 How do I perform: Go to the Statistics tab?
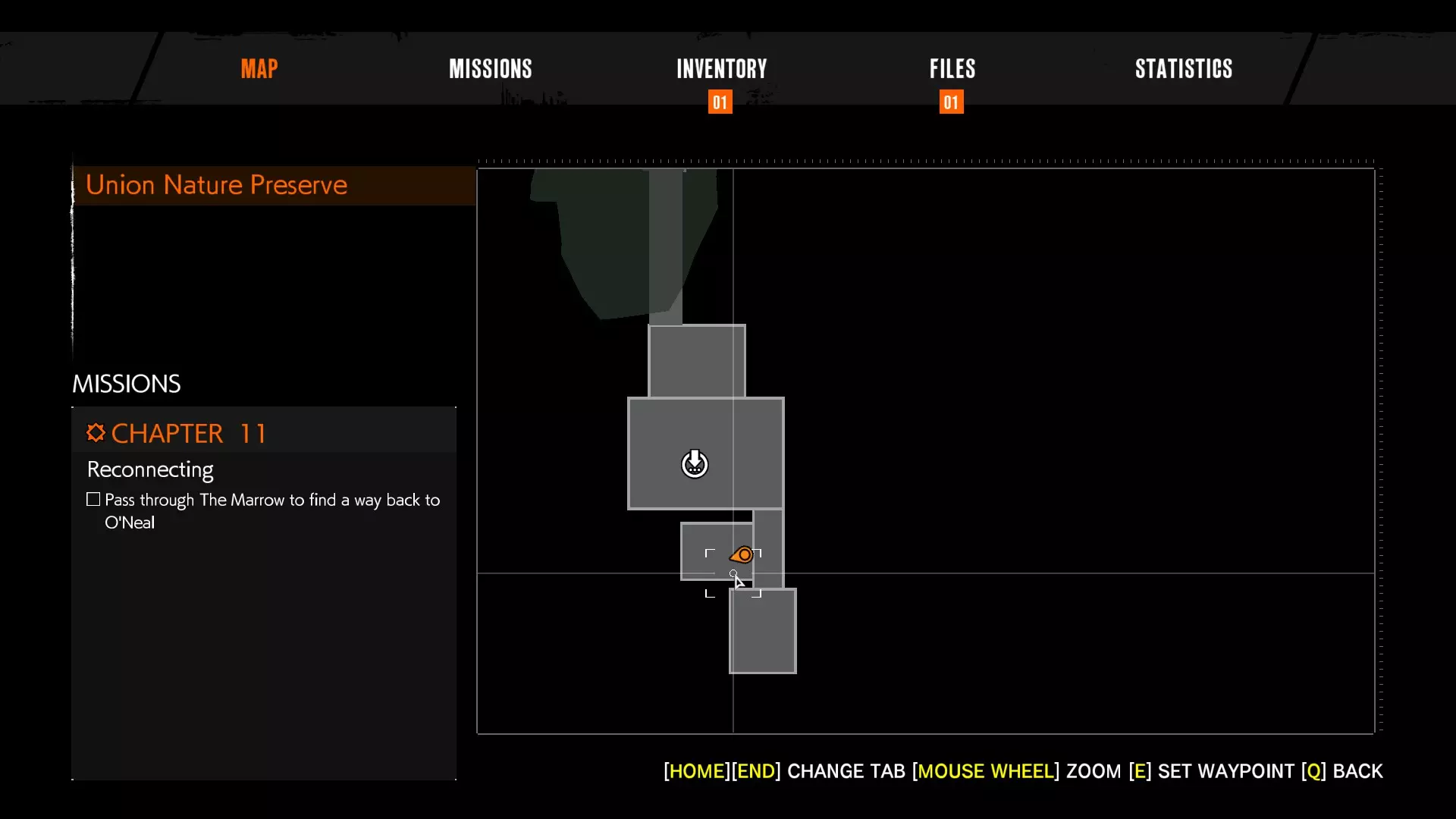pos(1183,69)
